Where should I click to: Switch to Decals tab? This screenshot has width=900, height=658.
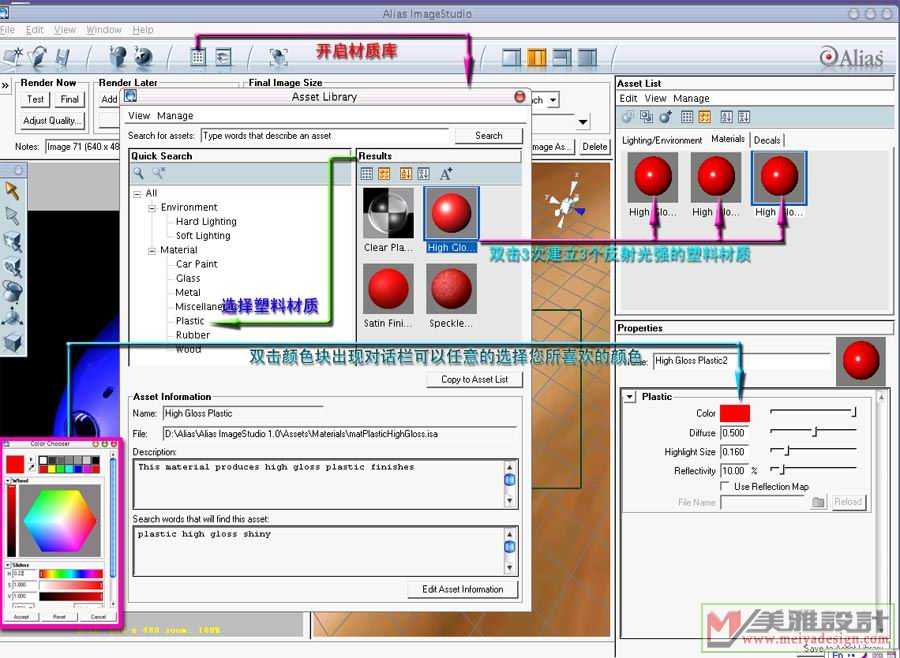767,140
